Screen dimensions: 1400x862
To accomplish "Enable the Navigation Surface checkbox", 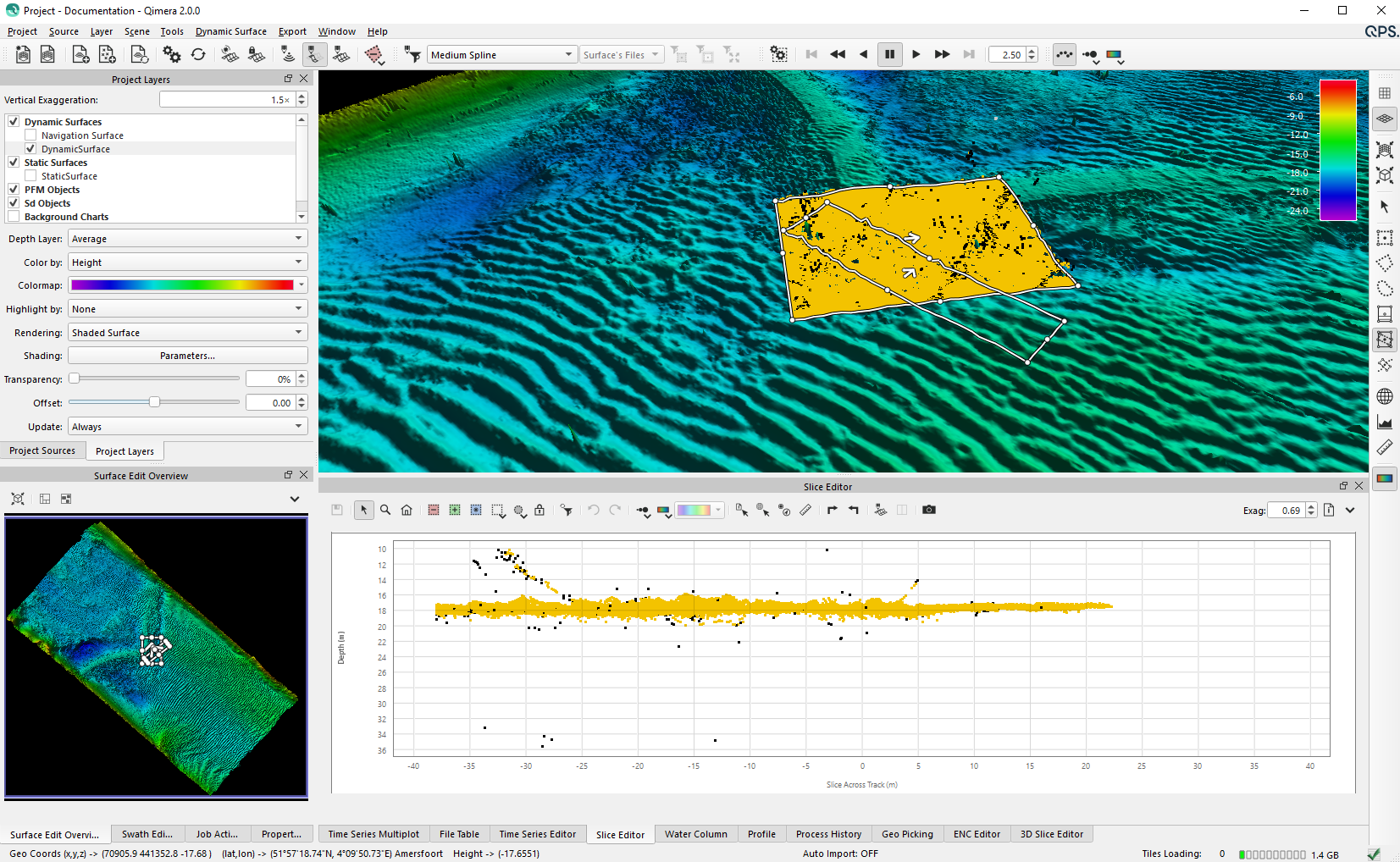I will 30,135.
